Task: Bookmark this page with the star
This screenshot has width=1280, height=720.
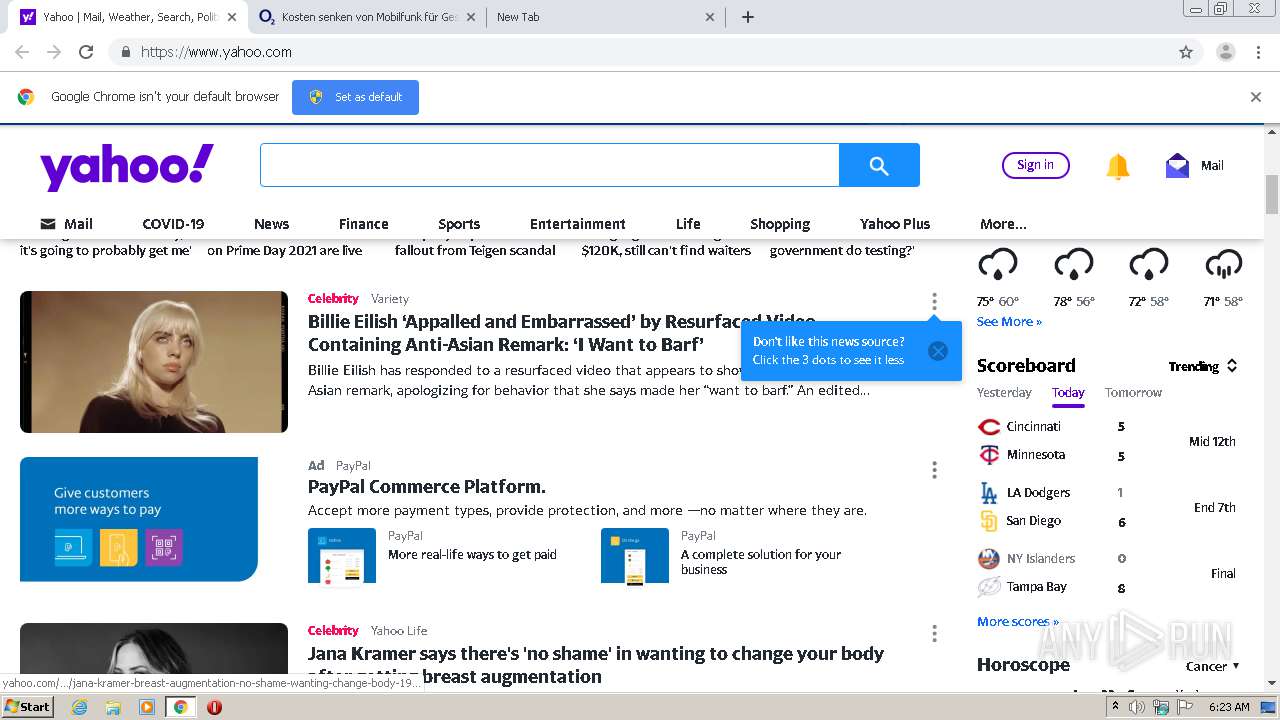Action: coord(1186,52)
